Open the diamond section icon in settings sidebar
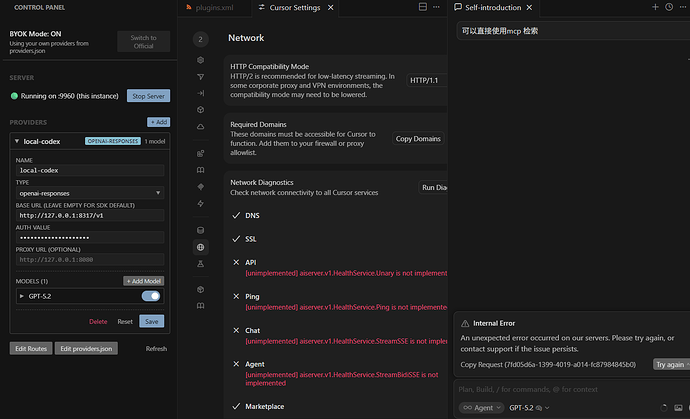 (200, 187)
